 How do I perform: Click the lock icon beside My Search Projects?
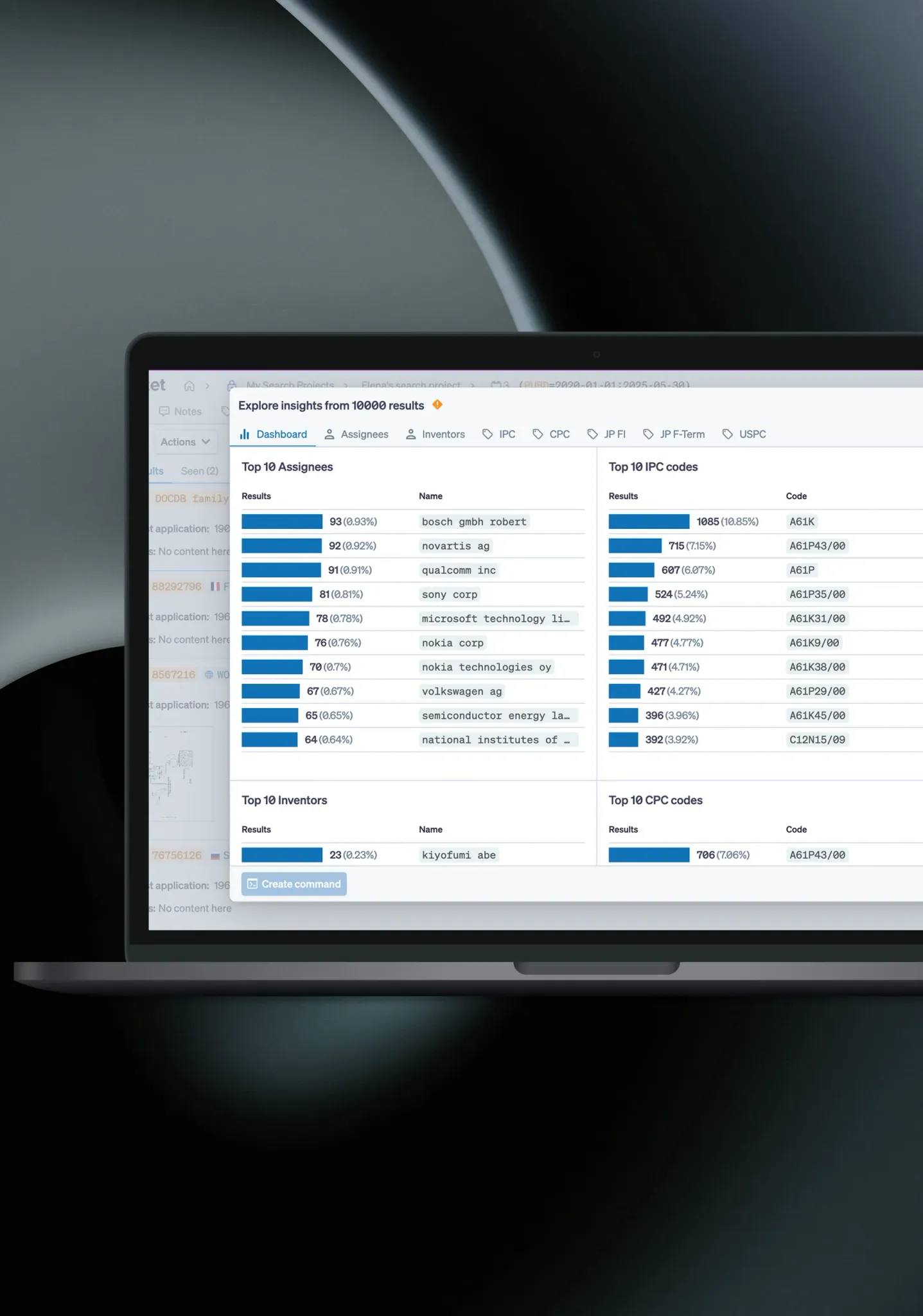coord(231,386)
